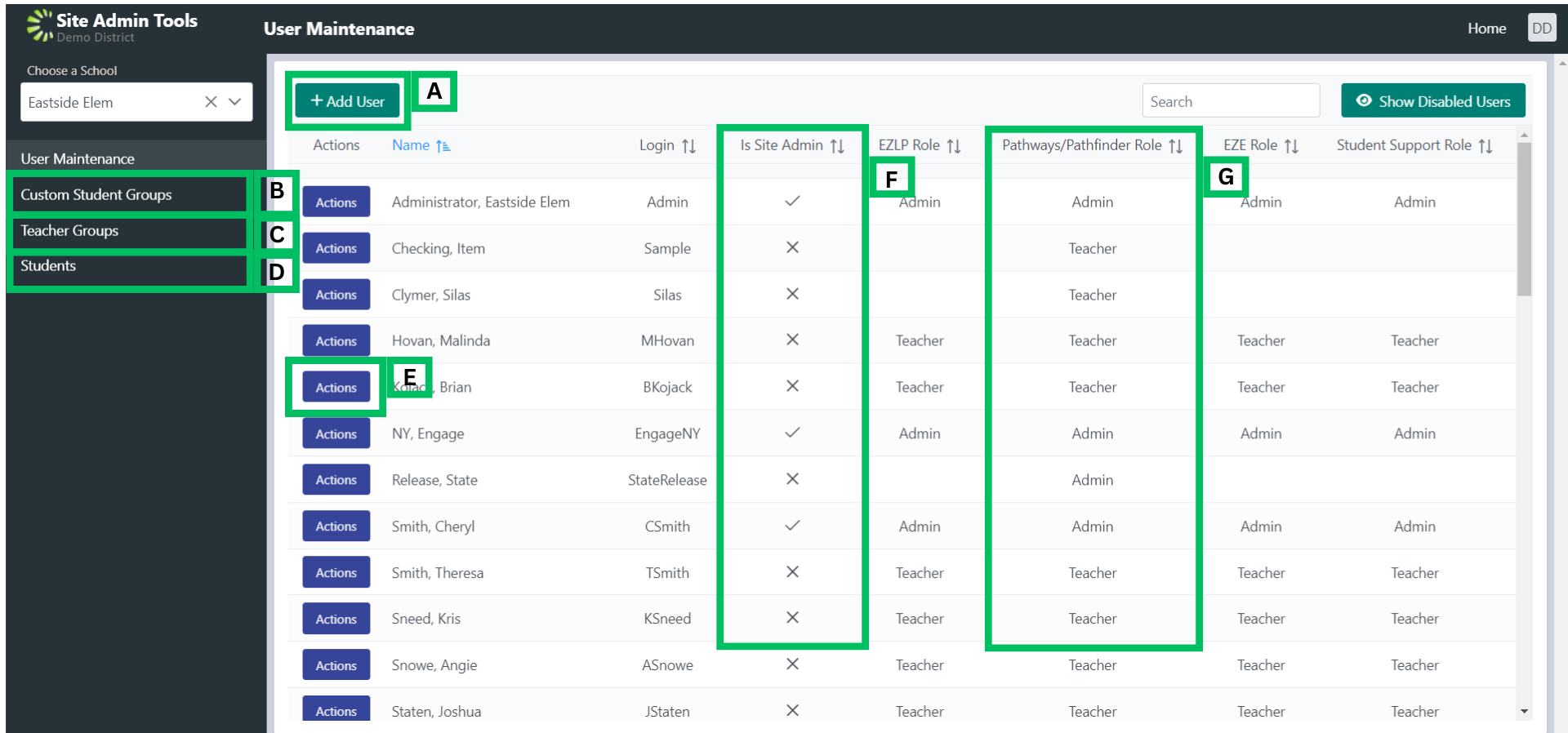Open the DD user avatar menu
1568x733 pixels.
pos(1542,28)
